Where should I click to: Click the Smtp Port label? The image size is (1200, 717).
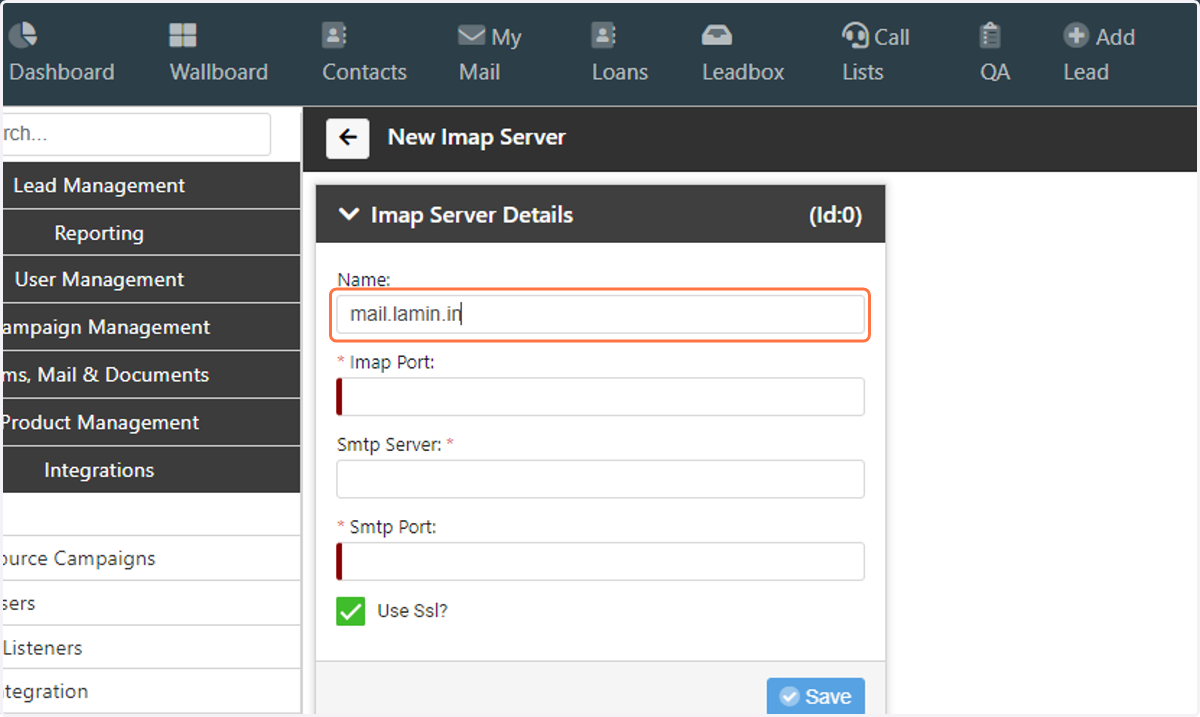[393, 526]
